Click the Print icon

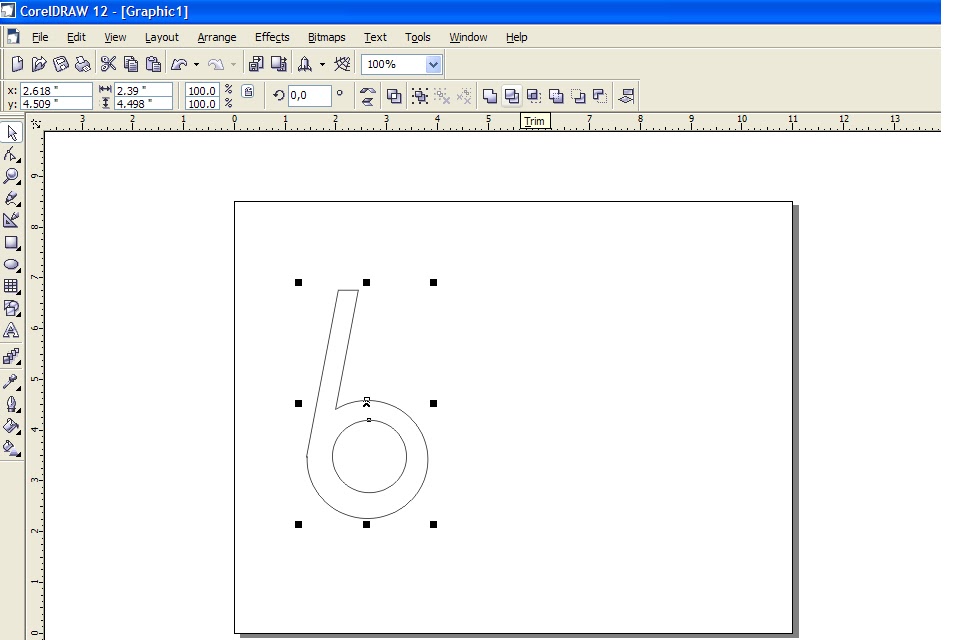pos(83,64)
